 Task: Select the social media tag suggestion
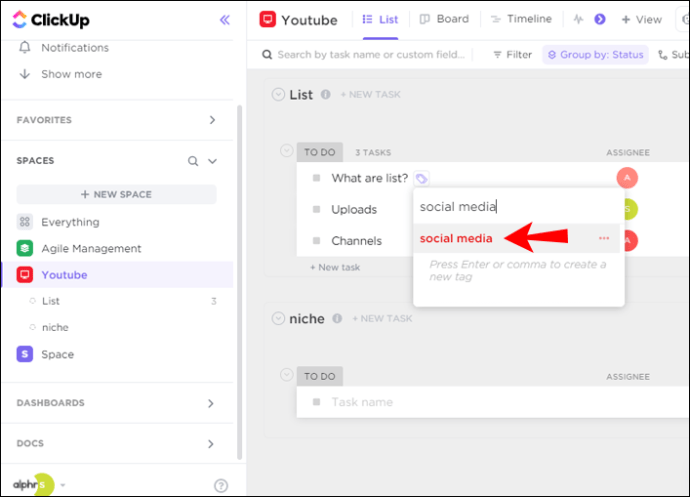coord(456,238)
